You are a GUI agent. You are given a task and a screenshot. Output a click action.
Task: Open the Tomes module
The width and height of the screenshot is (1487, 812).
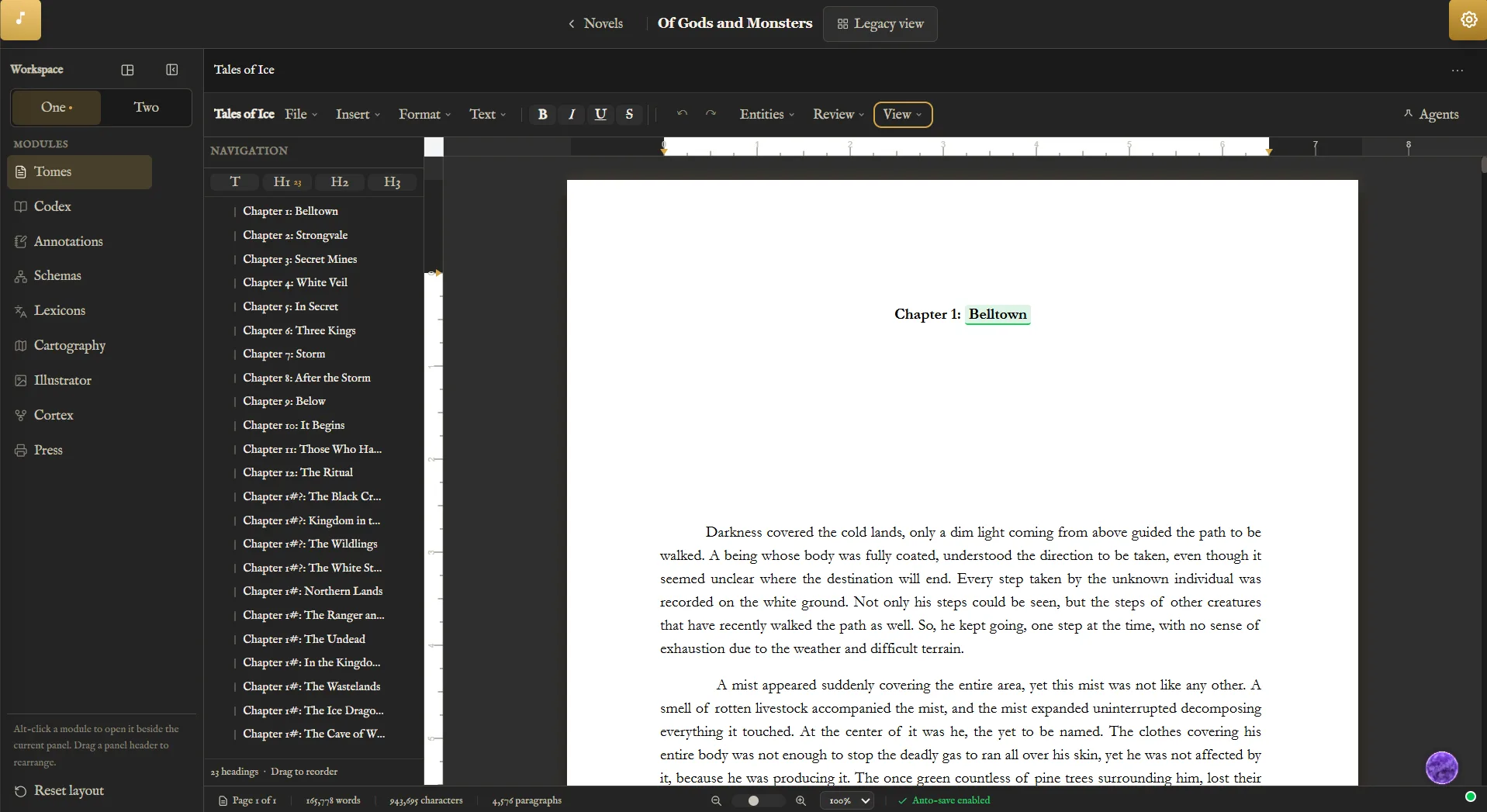coord(79,171)
